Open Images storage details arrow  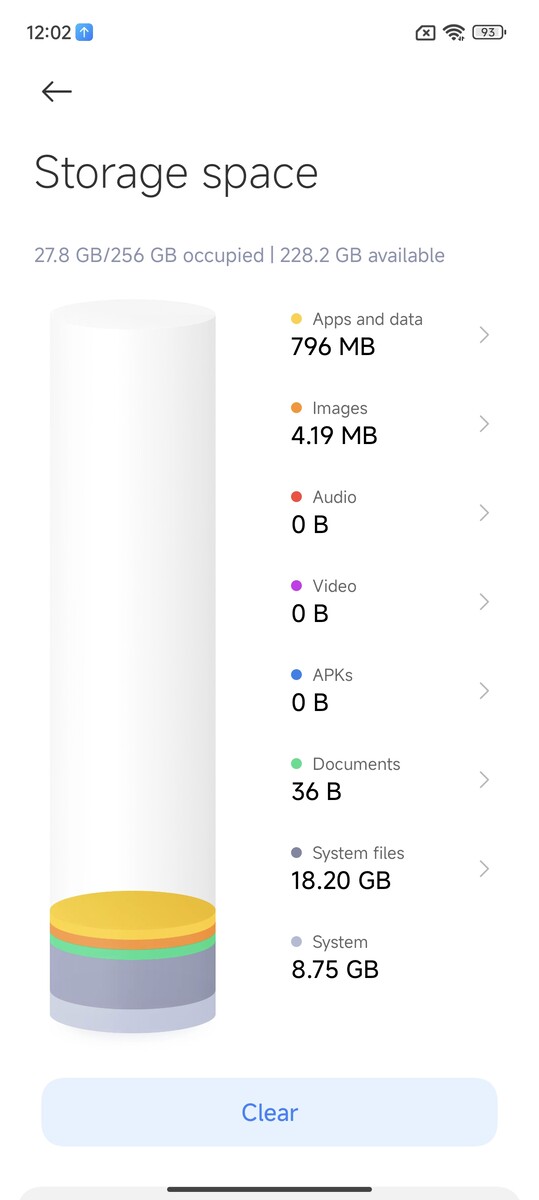(484, 424)
